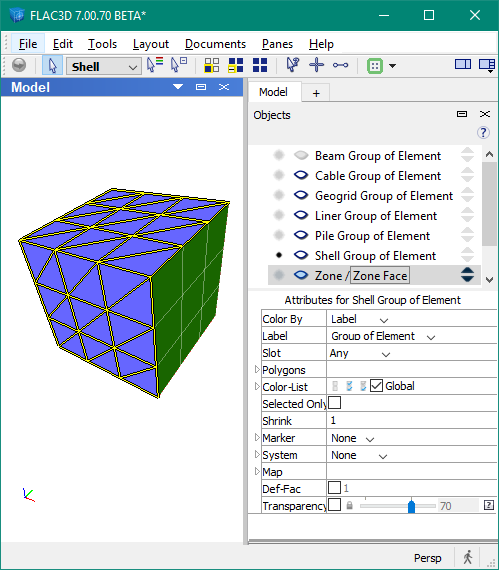The image size is (499, 570).
Task: Click the distance measure tool icon
Action: 340,65
